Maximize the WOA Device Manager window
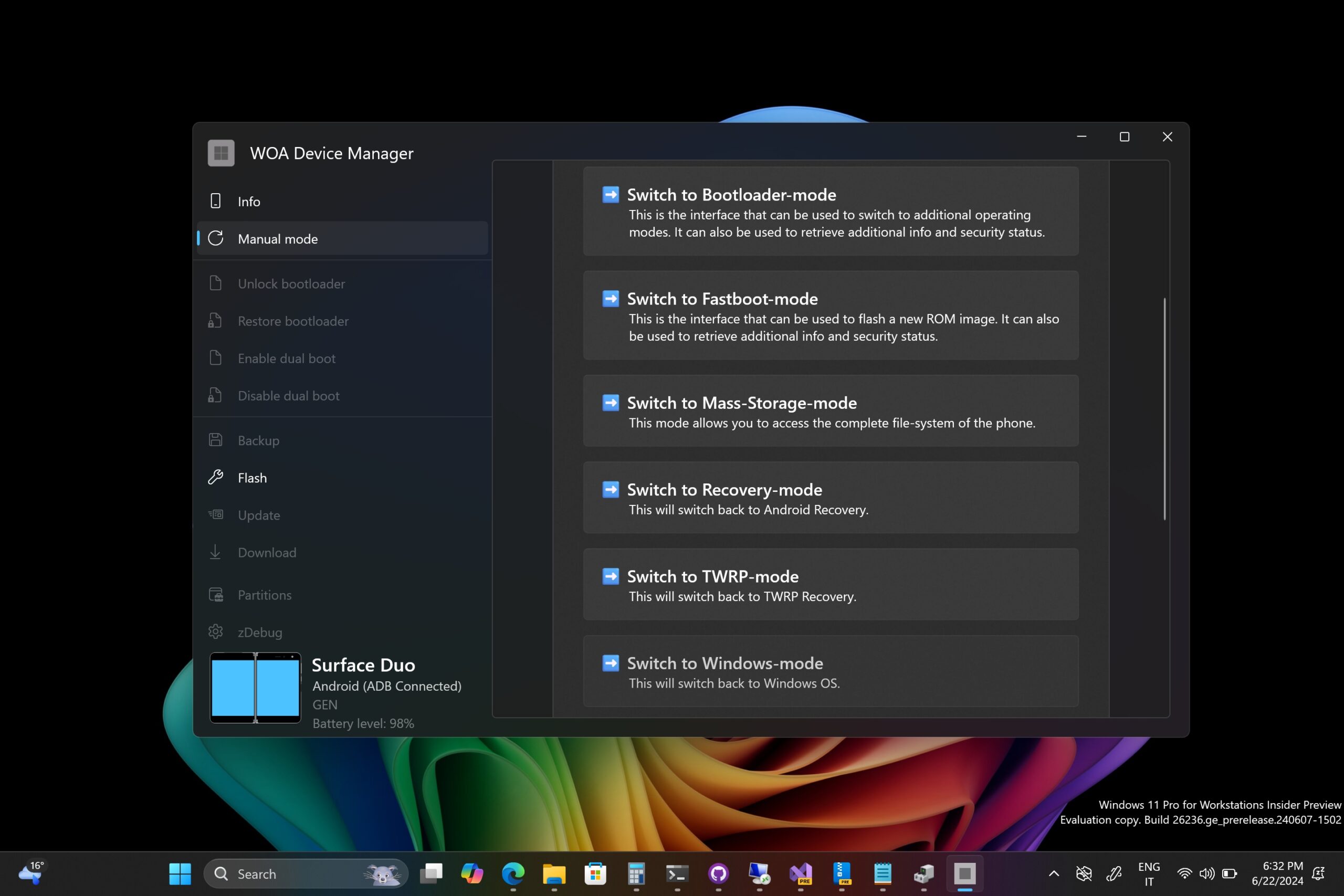The image size is (1344, 896). pyautogui.click(x=1124, y=136)
